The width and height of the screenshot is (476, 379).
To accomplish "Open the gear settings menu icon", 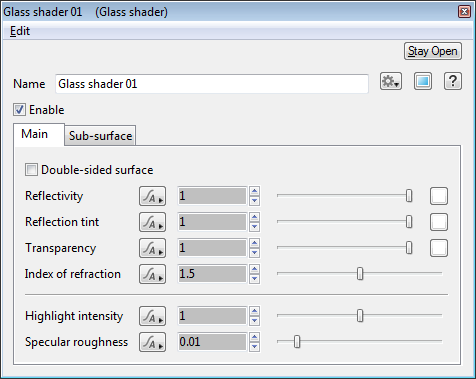I will click(391, 81).
